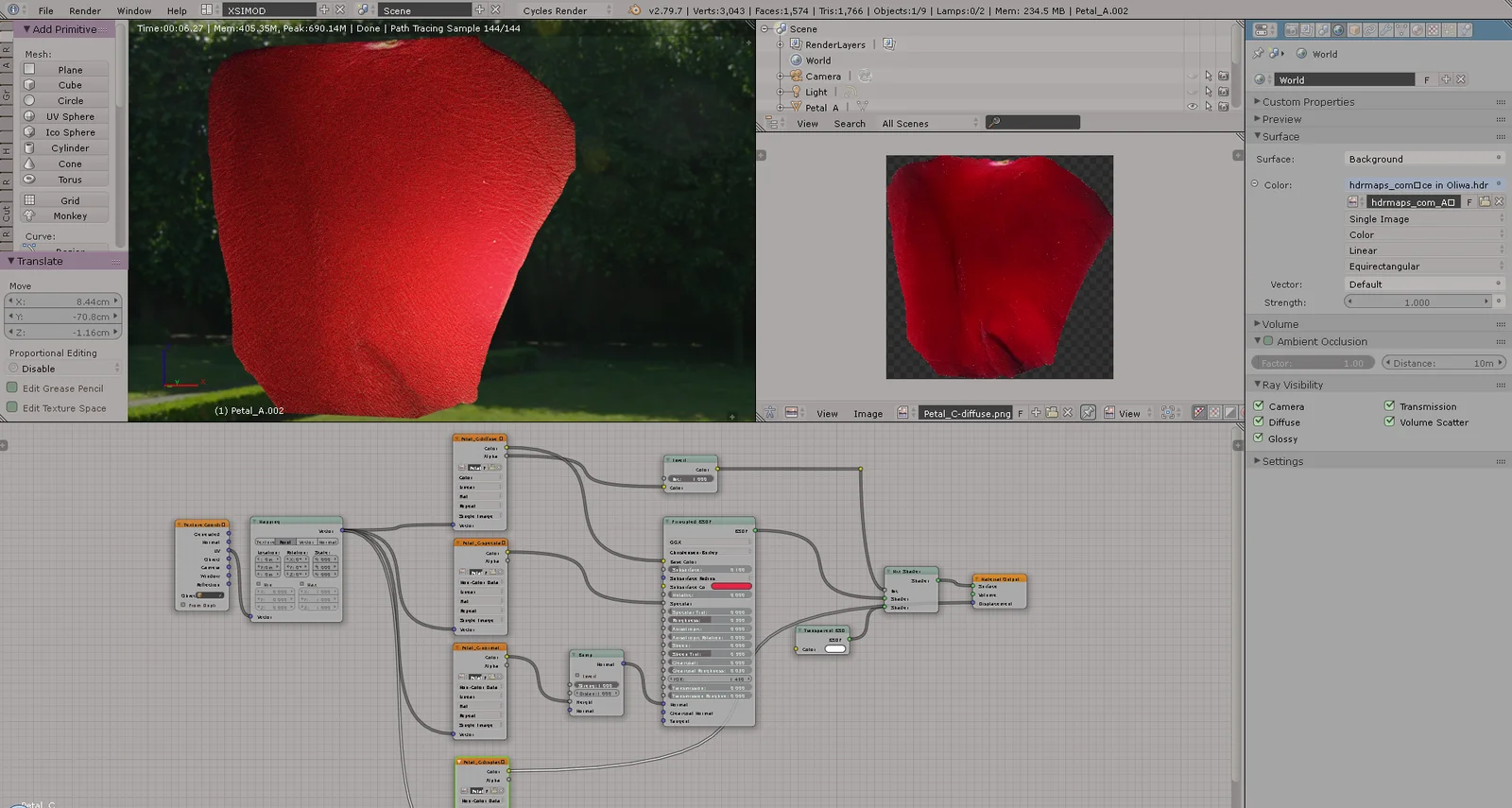Click the World name field
The height and width of the screenshot is (808, 1512).
[1345, 79]
